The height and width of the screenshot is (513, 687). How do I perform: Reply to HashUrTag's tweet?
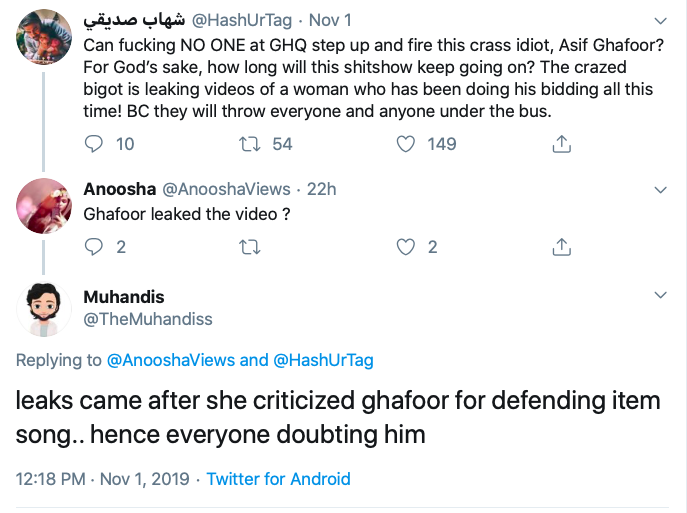point(95,144)
